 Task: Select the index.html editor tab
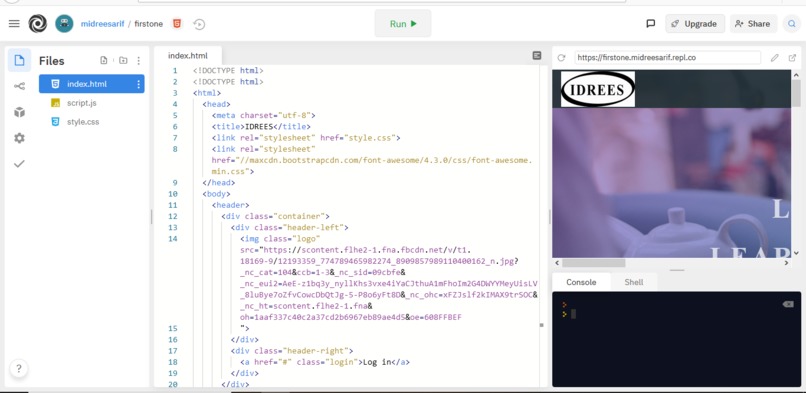click(188, 55)
